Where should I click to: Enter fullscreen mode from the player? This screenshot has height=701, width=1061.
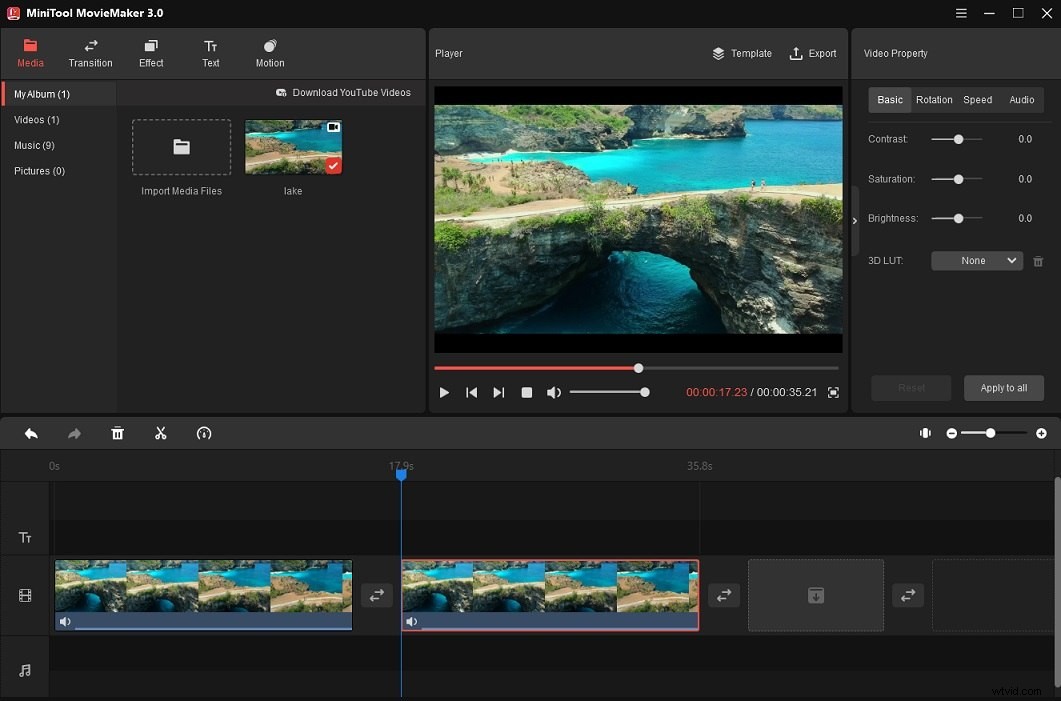tap(833, 392)
